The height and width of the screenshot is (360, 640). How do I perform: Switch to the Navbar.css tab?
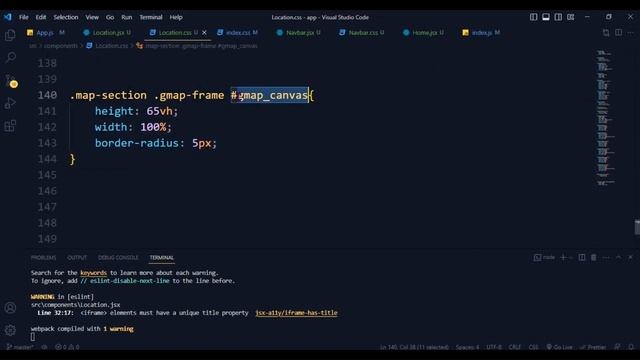click(x=362, y=33)
